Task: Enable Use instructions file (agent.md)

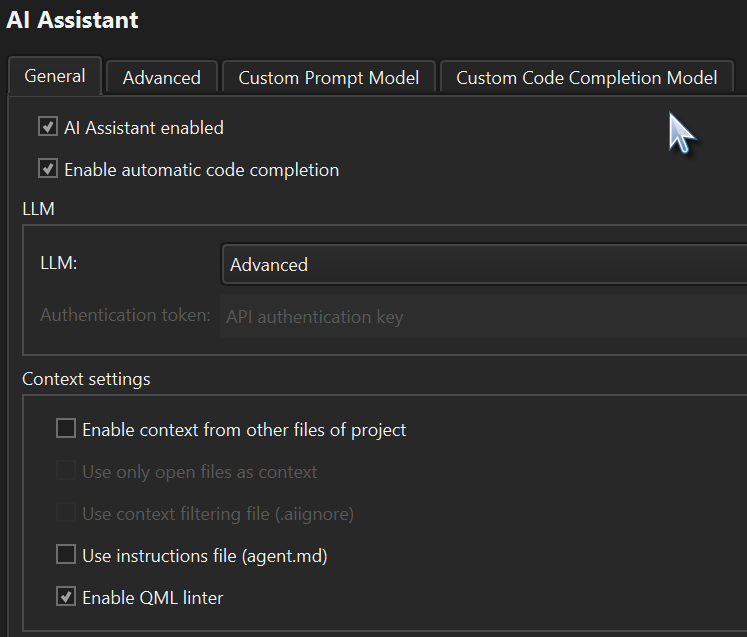Action: pyautogui.click(x=66, y=554)
